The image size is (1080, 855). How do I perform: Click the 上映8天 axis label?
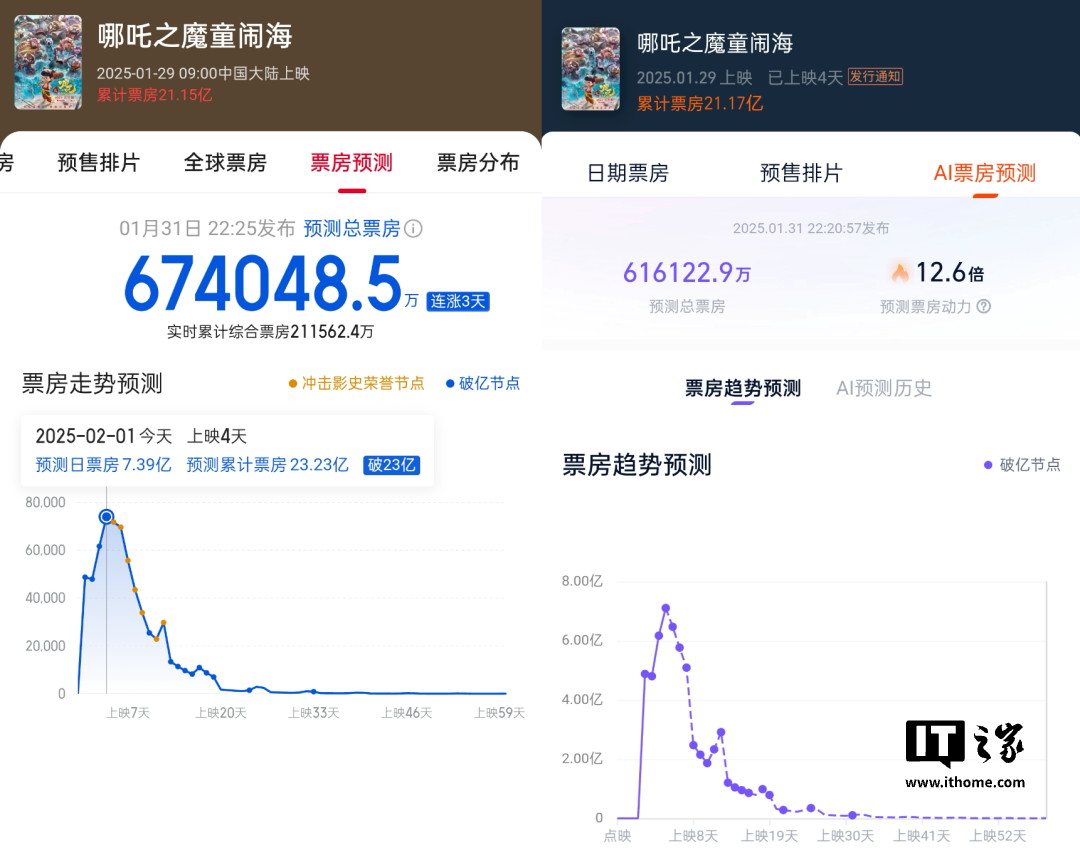(693, 836)
